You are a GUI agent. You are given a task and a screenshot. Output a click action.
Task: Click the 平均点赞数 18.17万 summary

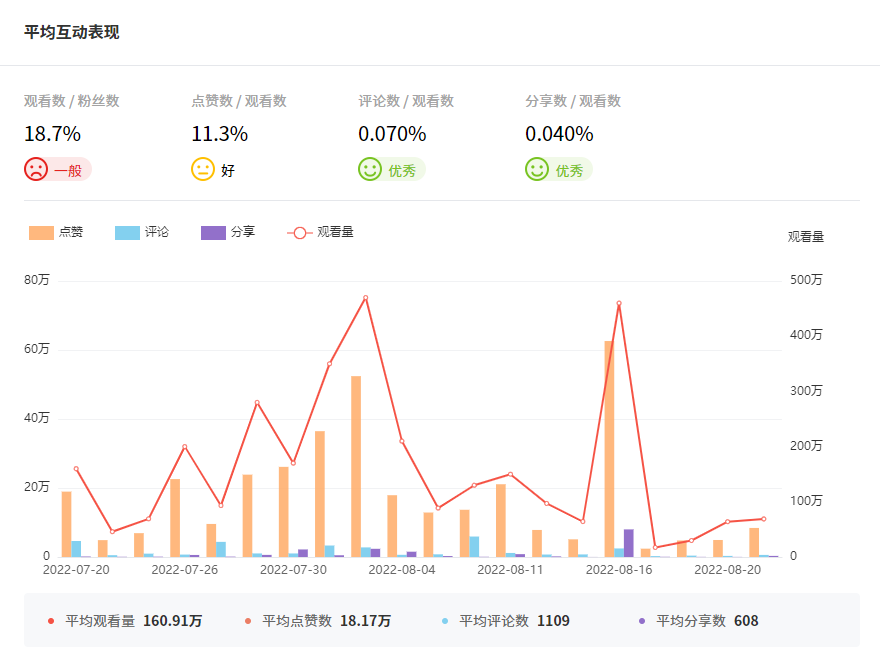(326, 621)
